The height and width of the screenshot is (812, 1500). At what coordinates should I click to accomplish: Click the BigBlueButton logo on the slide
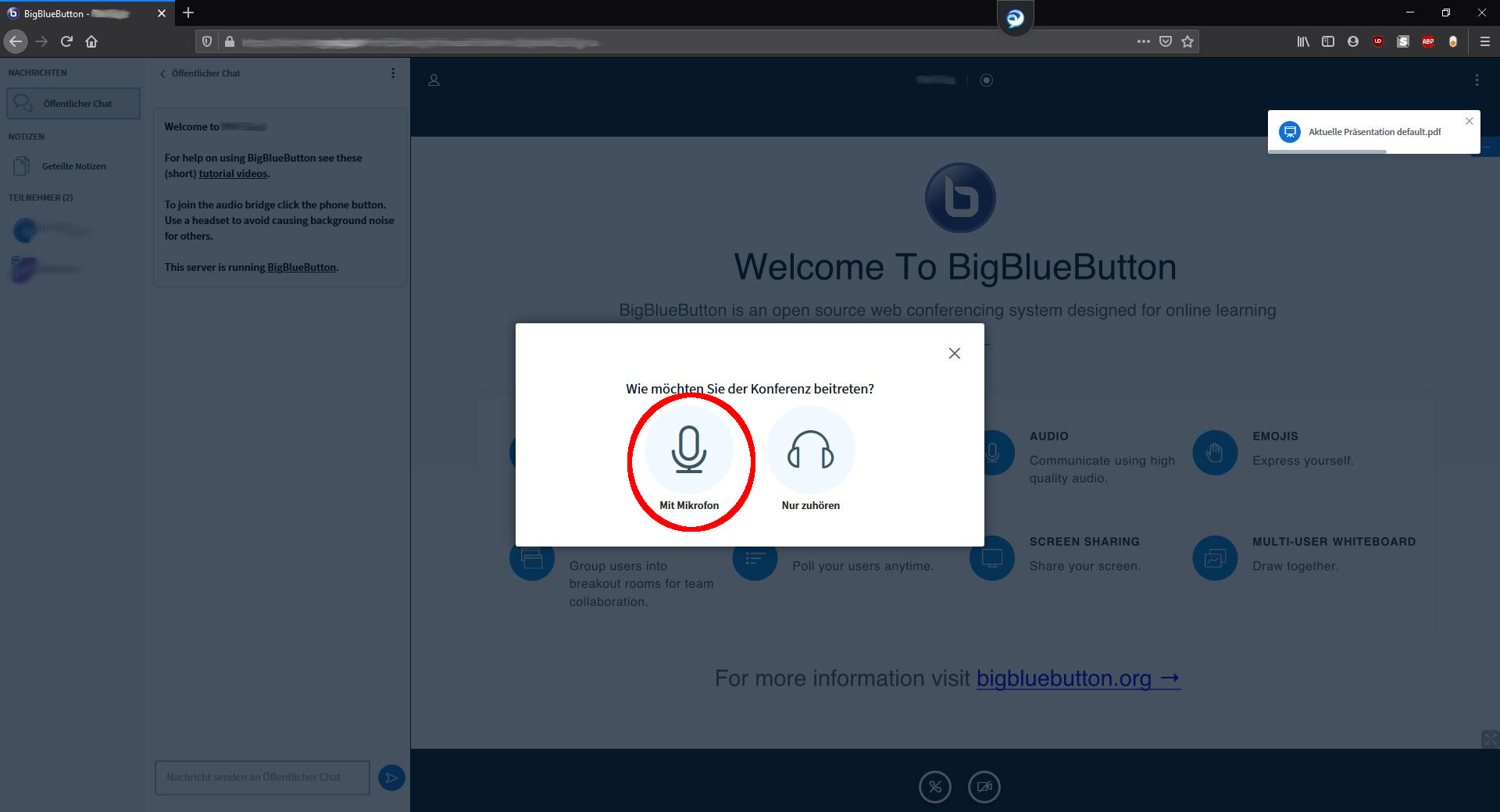coord(960,198)
